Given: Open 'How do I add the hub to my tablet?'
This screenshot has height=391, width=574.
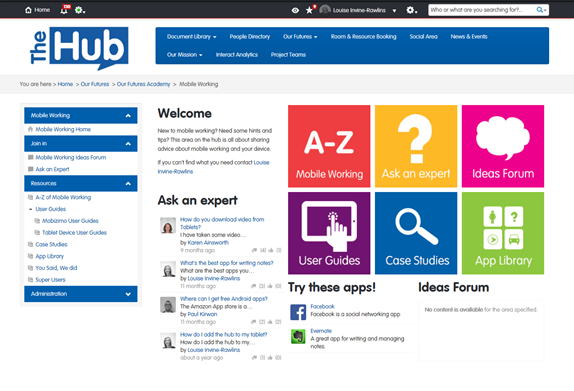Looking at the screenshot, I should tap(223, 335).
